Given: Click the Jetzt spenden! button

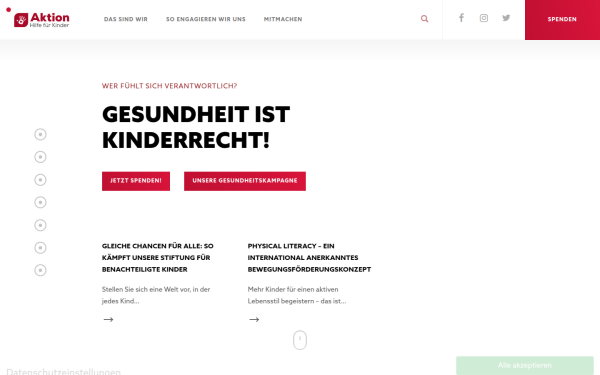Looking at the screenshot, I should [136, 181].
